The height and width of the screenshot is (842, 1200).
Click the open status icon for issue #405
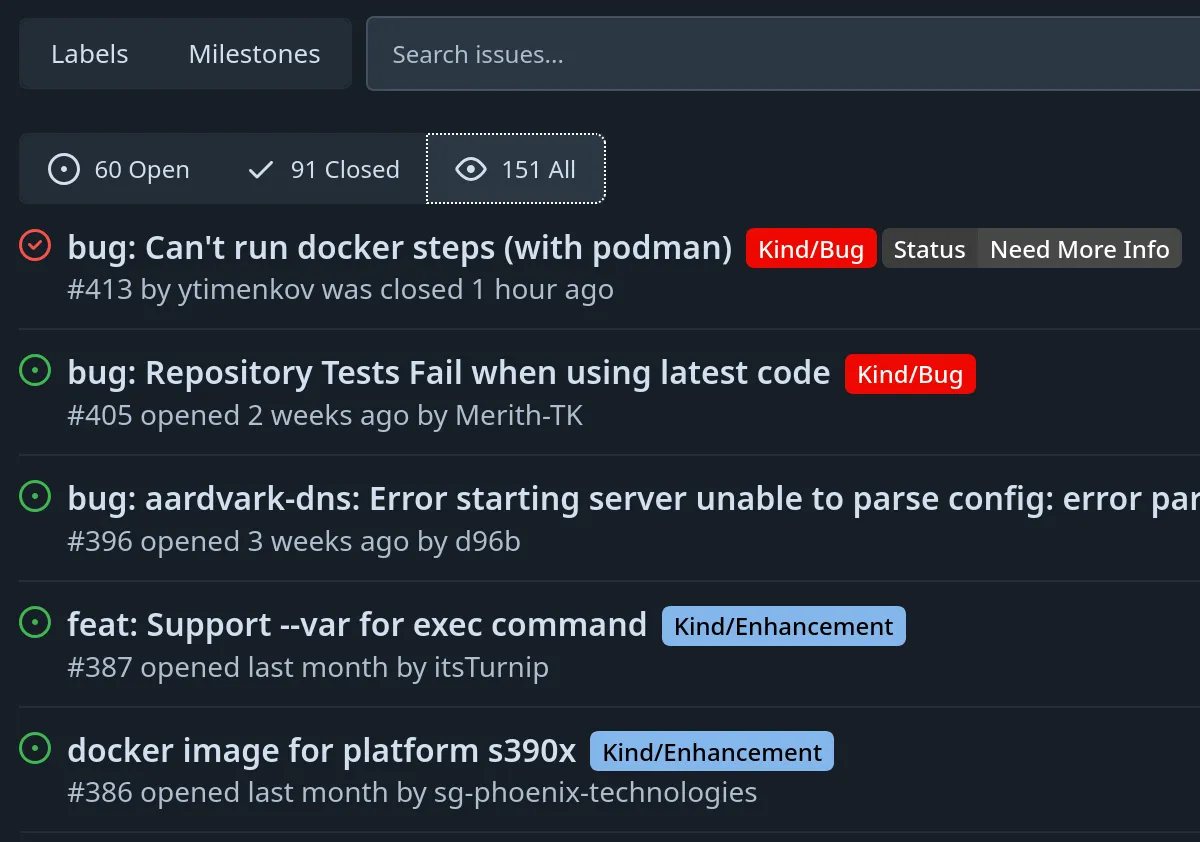(x=35, y=371)
